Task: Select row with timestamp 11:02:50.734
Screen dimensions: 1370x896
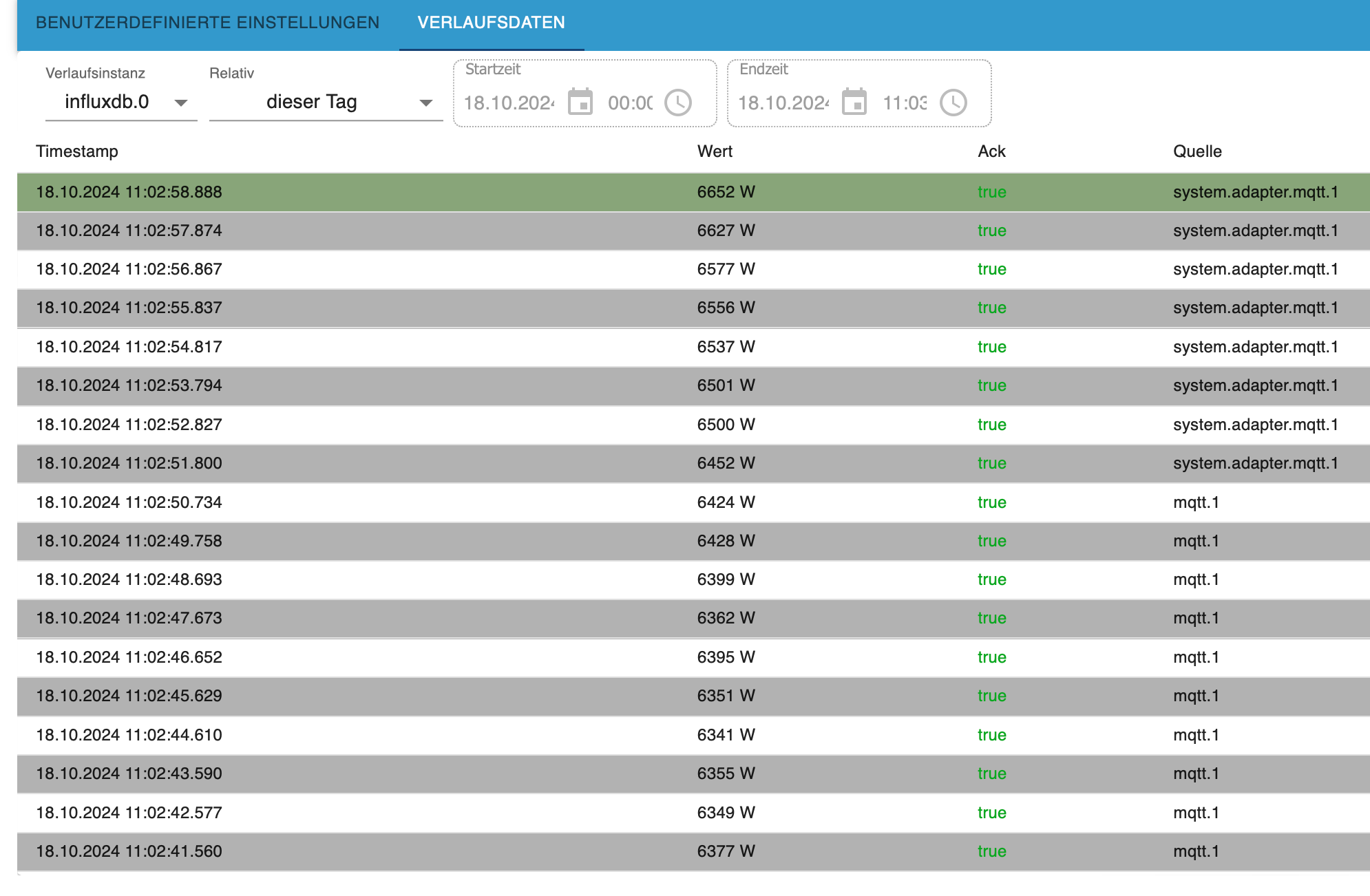Action: [x=693, y=502]
